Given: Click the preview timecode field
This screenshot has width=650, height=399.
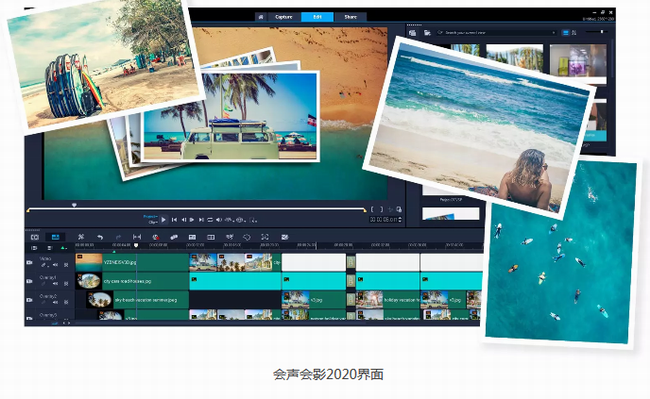Looking at the screenshot, I should (383, 220).
